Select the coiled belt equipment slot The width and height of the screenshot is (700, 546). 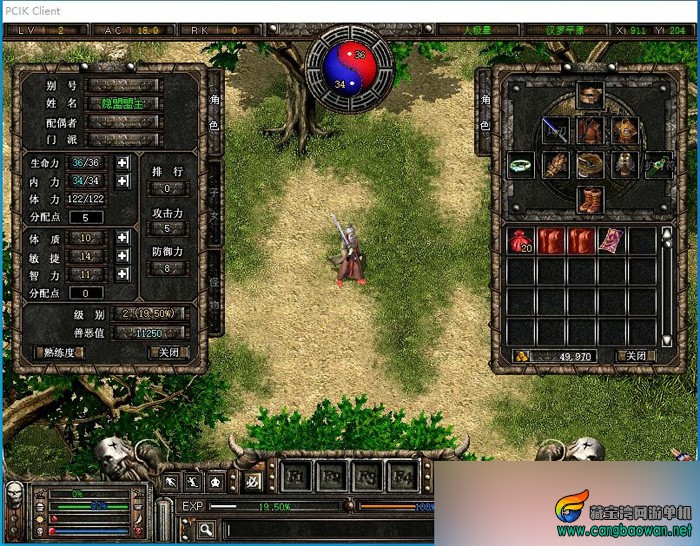coord(590,165)
